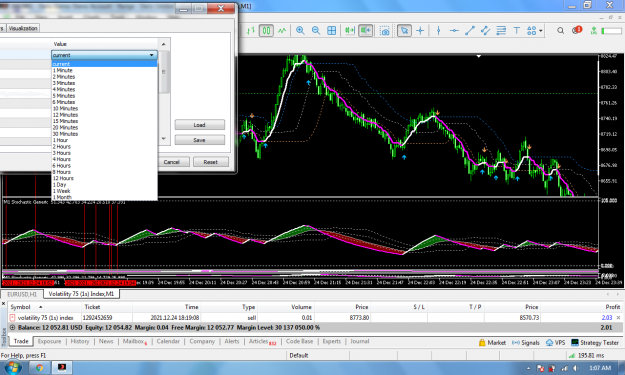Open the search magnifier in toolbar
Image resolution: width=625 pixels, height=375 pixels.
pos(560,31)
